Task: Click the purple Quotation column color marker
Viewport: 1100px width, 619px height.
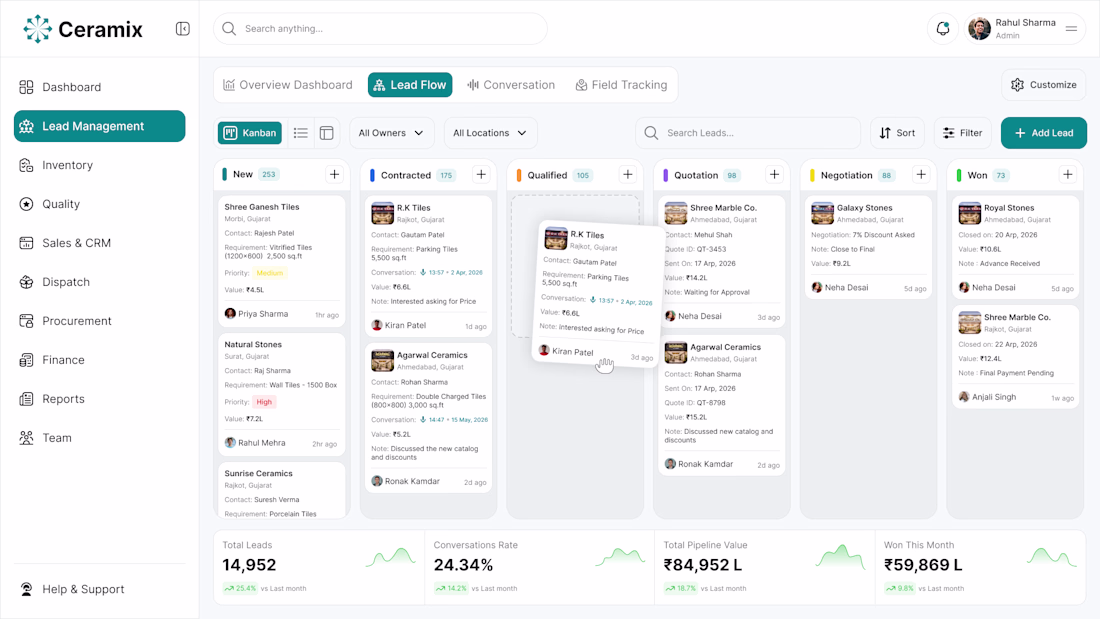Action: (666, 175)
